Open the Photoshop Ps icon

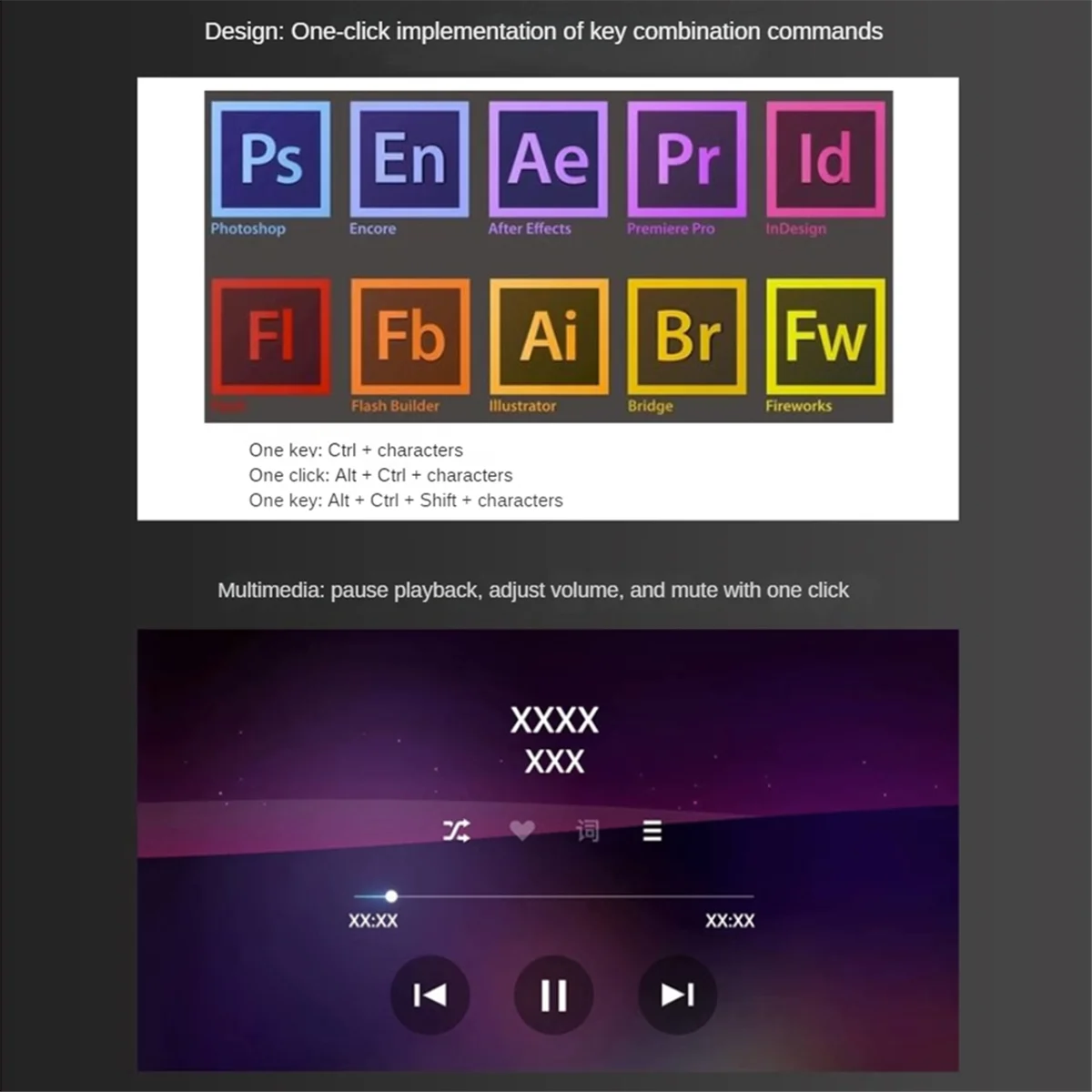(x=270, y=159)
